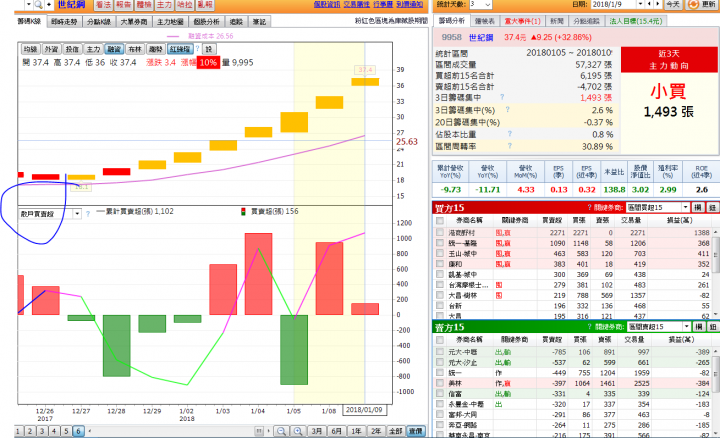The width and height of the screenshot is (720, 438).
Task: Check the select-all checkbox in 買方15 header
Action: 440,220
